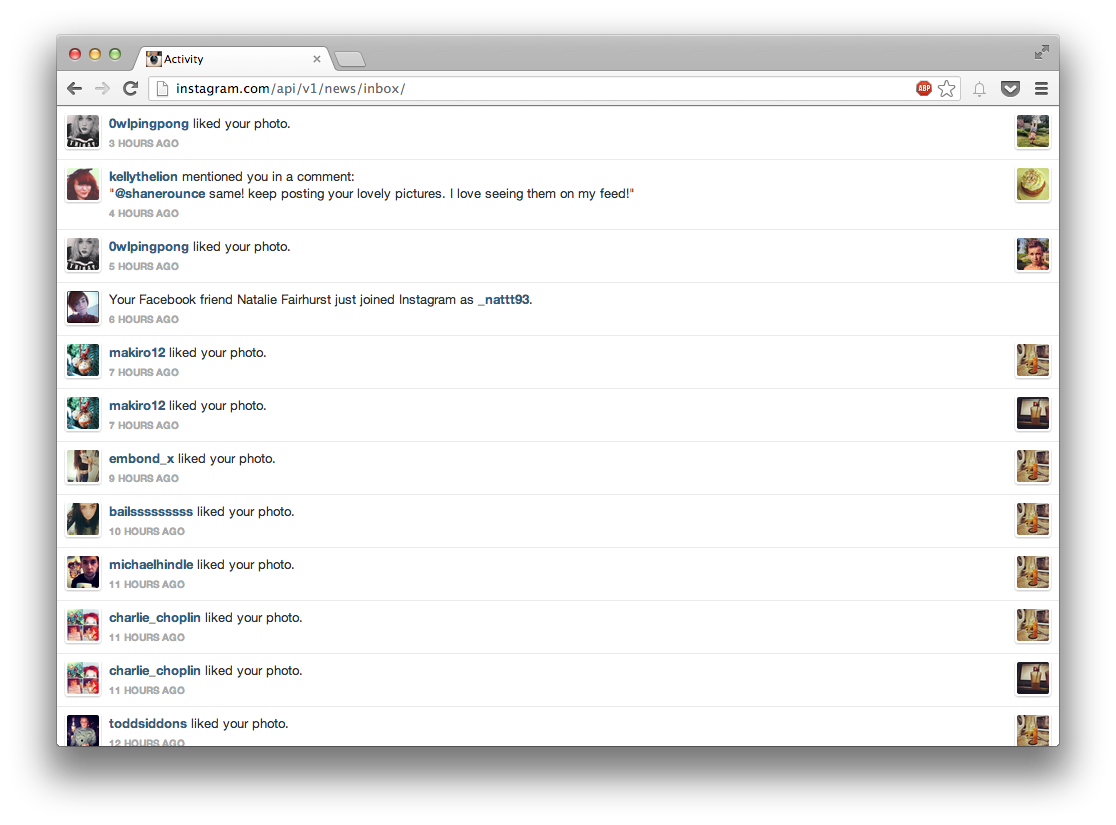Click the browser back arrow

tap(75, 88)
